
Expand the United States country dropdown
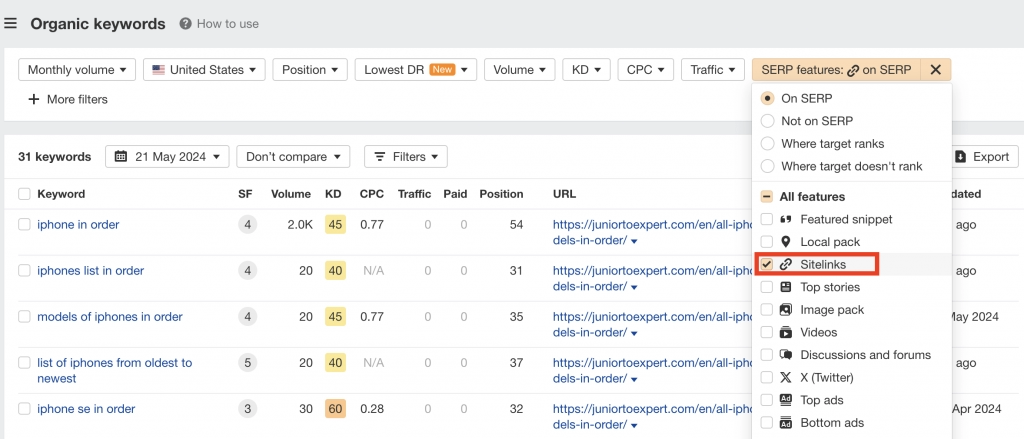point(205,70)
